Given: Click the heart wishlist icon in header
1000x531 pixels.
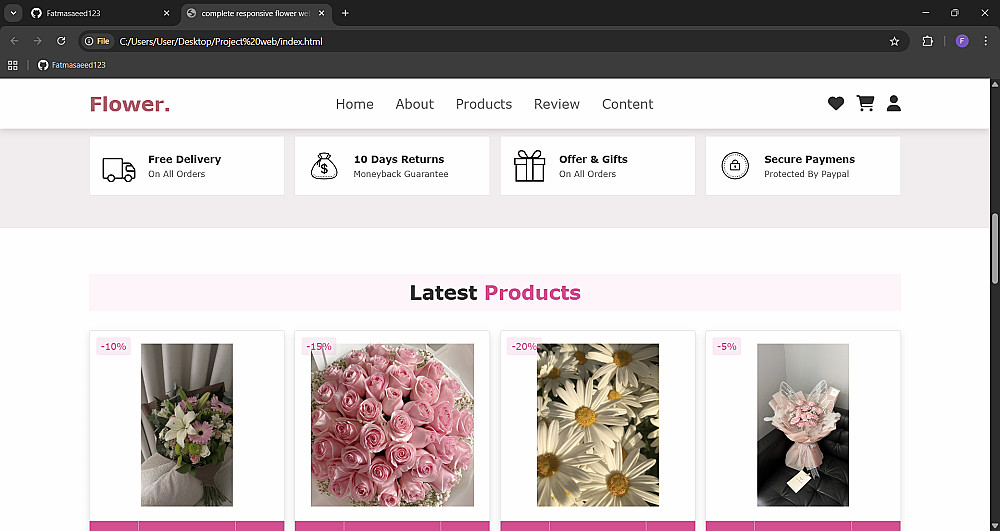Looking at the screenshot, I should 835,103.
